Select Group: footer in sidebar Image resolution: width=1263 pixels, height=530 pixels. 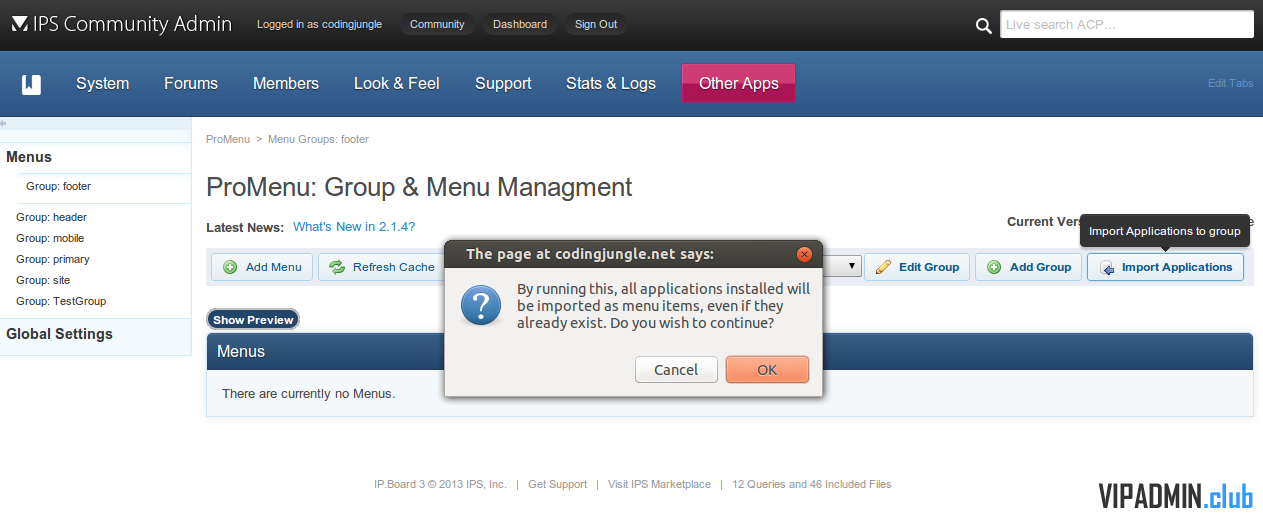coord(59,186)
